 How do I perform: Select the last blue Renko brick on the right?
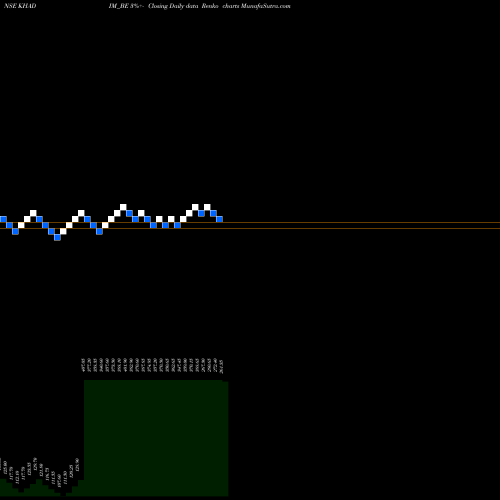219,219
